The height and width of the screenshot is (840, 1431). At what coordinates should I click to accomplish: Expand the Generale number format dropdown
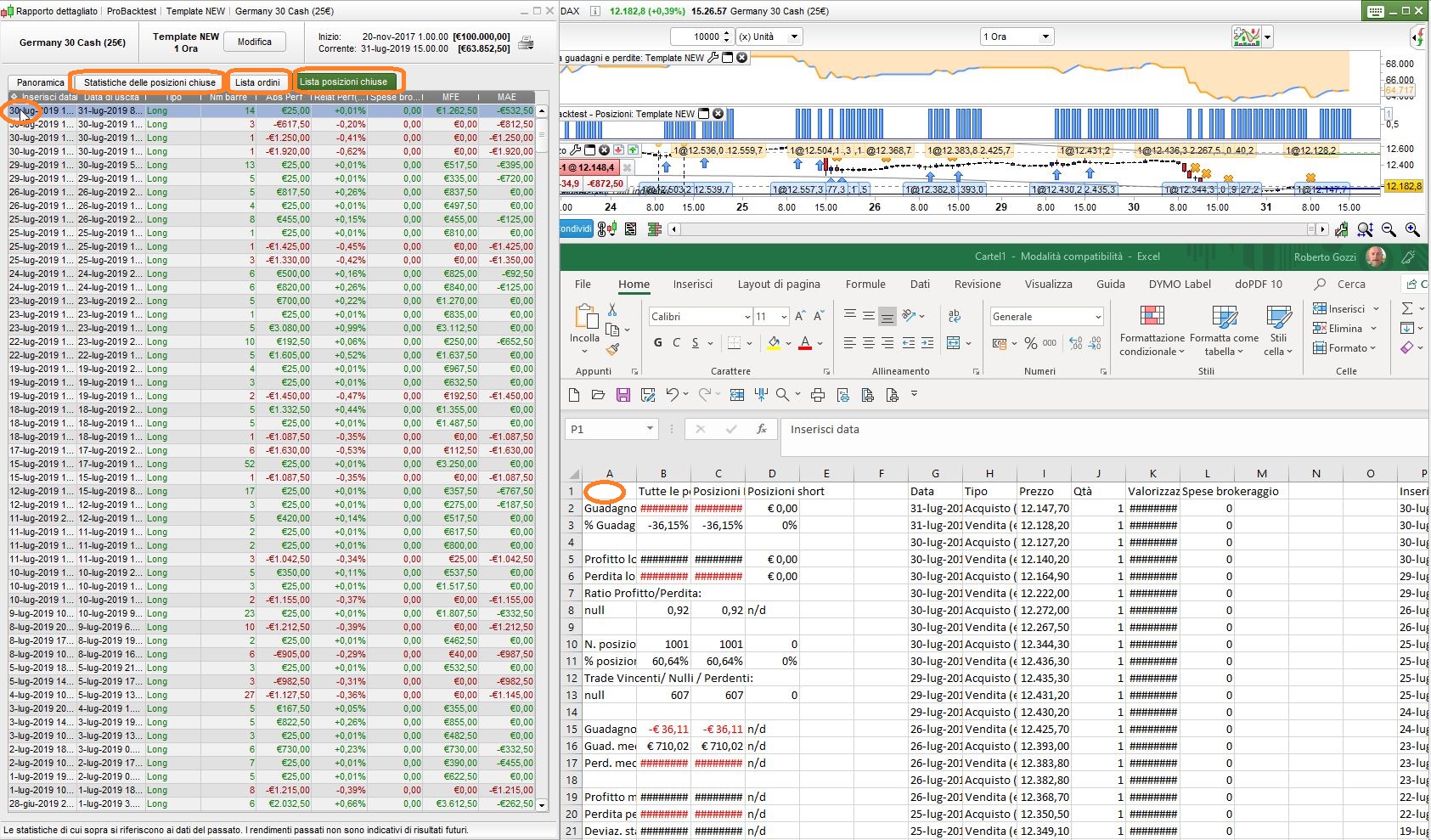tap(1097, 317)
